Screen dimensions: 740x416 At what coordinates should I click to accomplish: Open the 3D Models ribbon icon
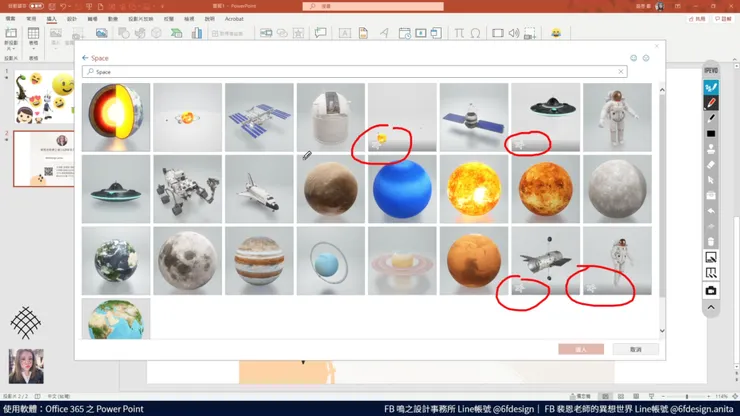point(156,33)
